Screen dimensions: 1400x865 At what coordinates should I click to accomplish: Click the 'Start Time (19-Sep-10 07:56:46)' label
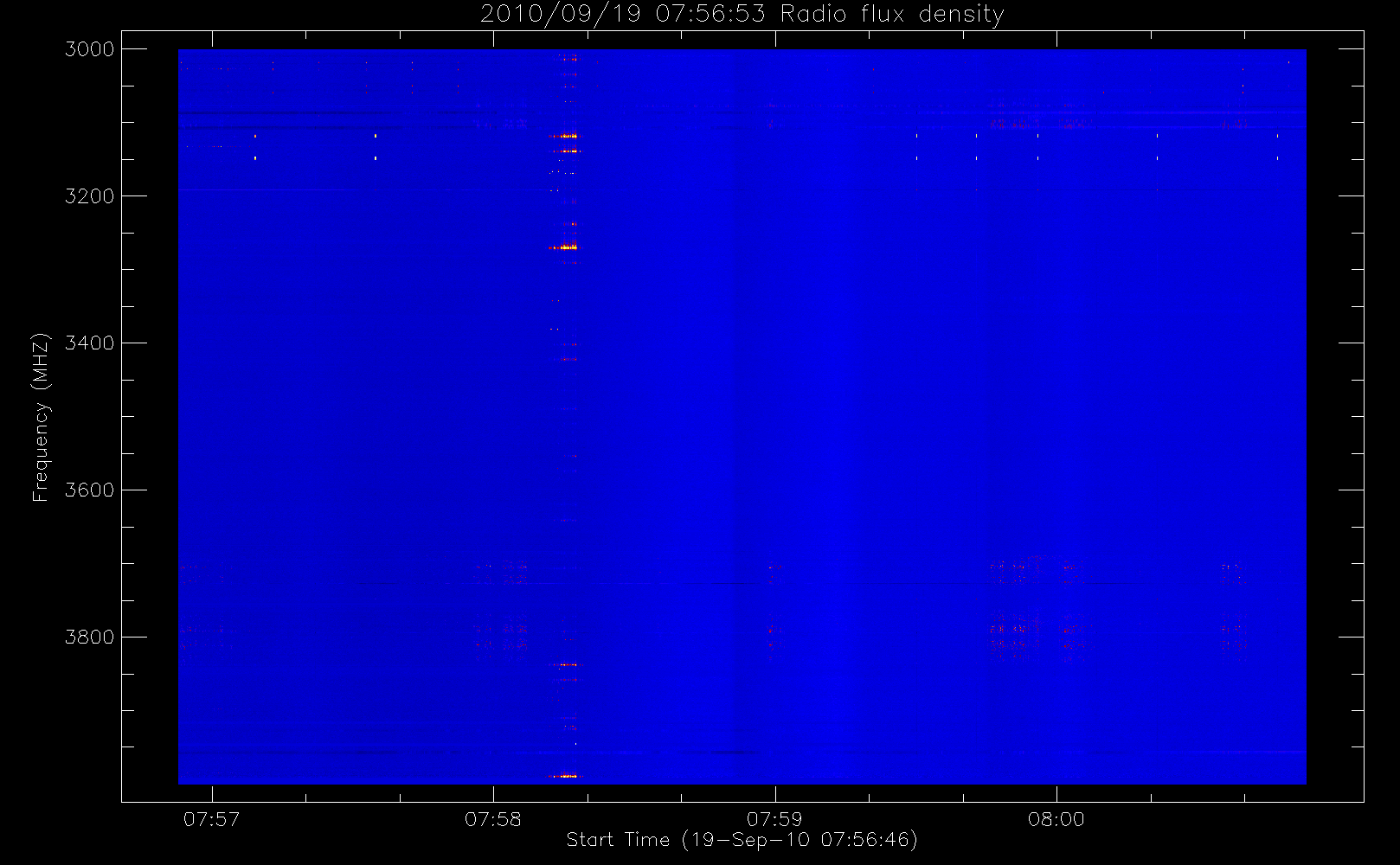tap(742, 840)
